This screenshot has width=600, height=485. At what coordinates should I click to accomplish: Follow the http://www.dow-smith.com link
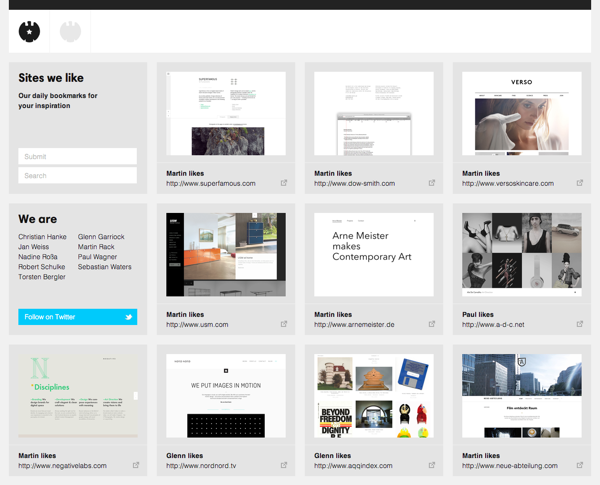coord(355,183)
